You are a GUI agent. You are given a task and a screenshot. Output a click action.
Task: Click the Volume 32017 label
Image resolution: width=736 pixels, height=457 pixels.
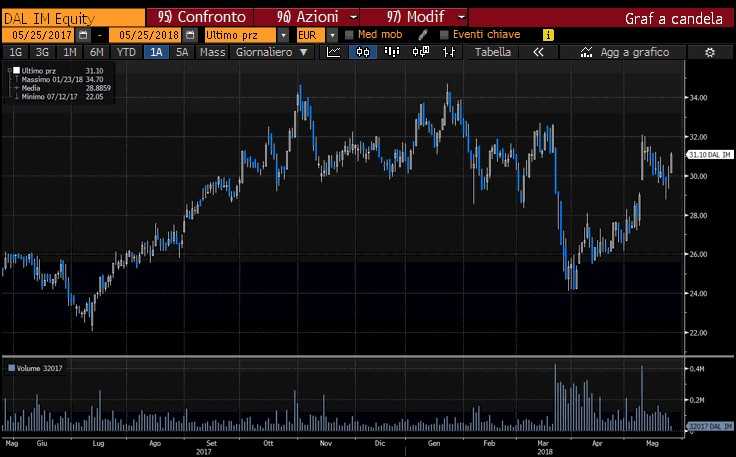click(x=39, y=368)
